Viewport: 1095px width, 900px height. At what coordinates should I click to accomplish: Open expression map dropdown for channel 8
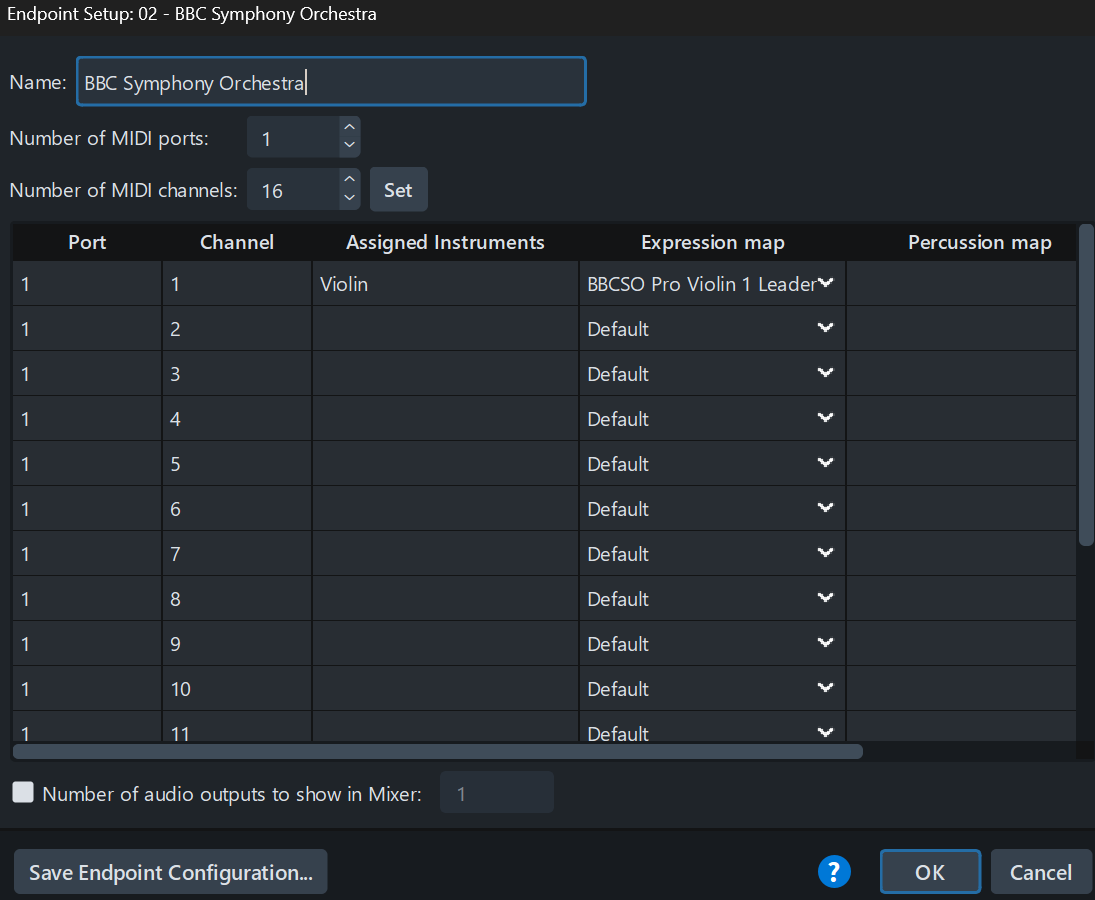coord(825,598)
